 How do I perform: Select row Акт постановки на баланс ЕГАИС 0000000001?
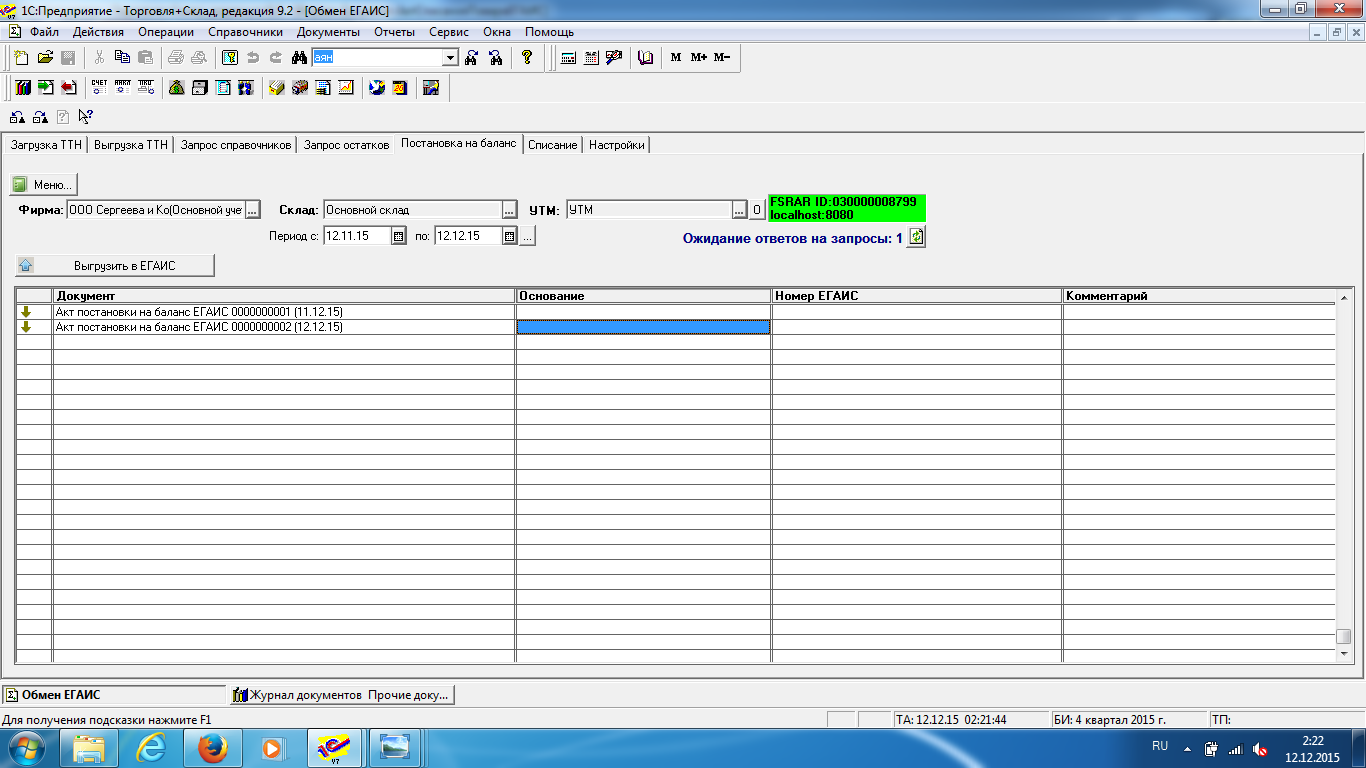(284, 312)
